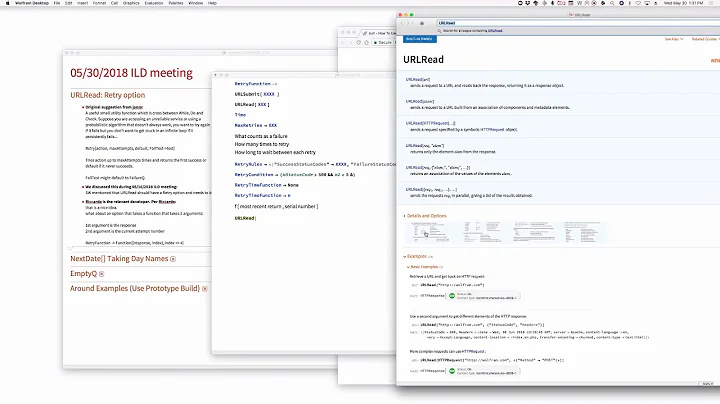Open the Window menu

point(196,3)
